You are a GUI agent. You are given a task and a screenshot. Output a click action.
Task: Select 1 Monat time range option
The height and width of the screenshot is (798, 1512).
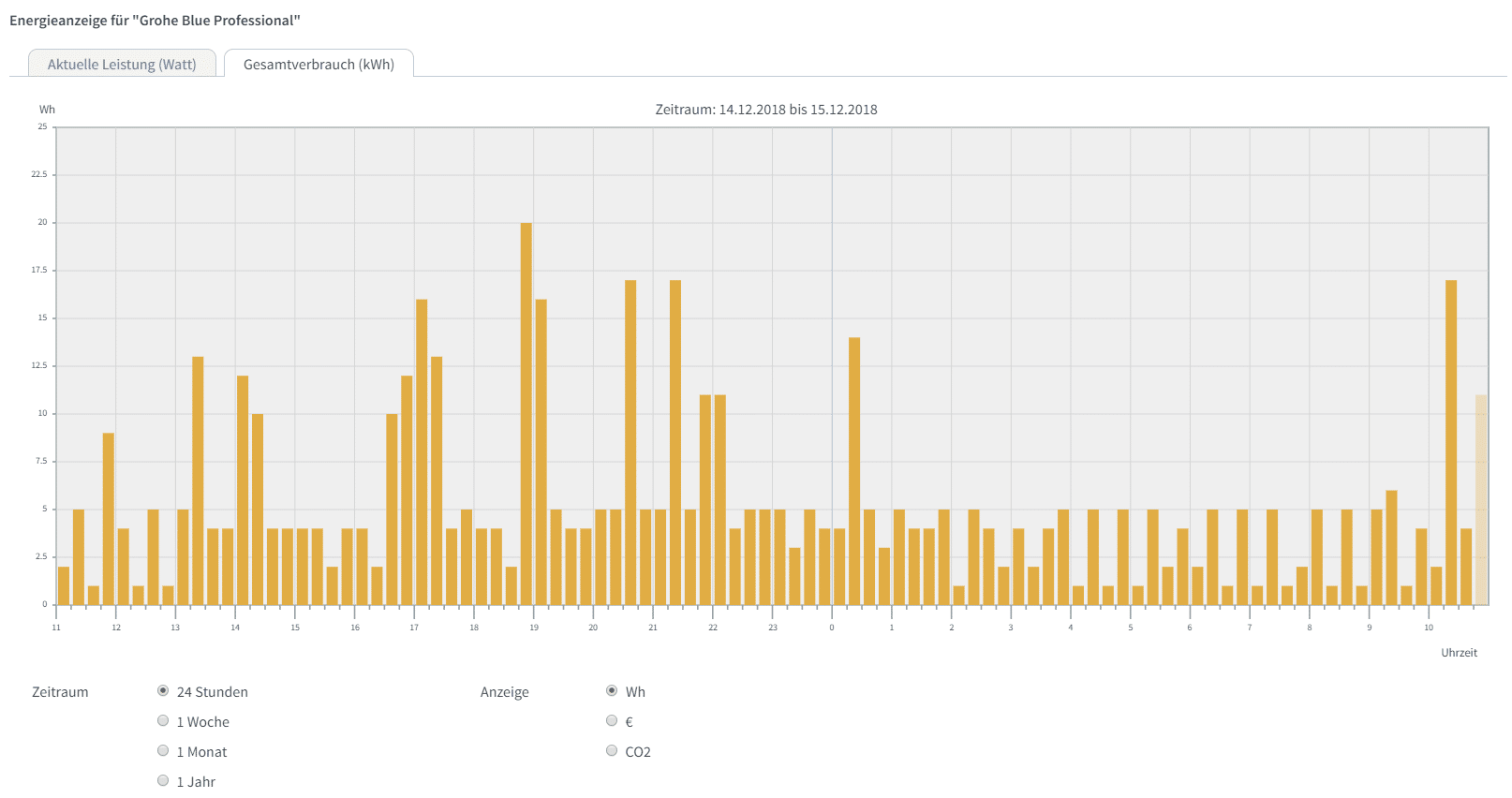pyautogui.click(x=163, y=751)
